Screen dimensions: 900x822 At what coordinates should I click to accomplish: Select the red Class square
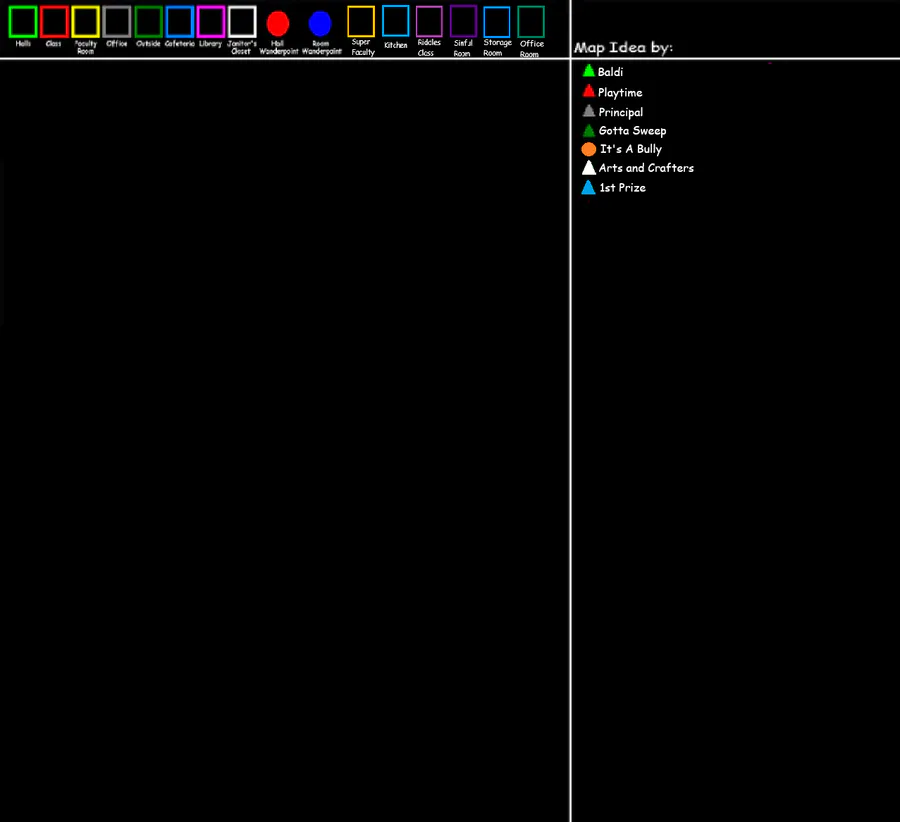click(x=55, y=22)
